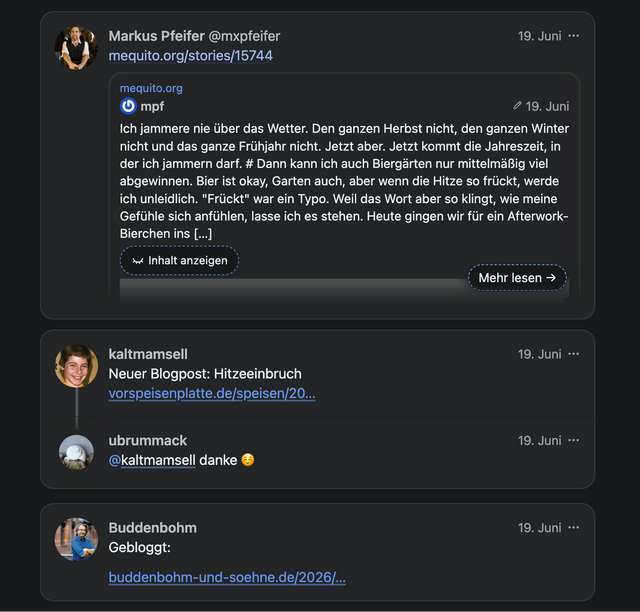Click the pencil edited icon beside 19. Juni
Viewport: 640px width, 612px height.
pos(517,106)
